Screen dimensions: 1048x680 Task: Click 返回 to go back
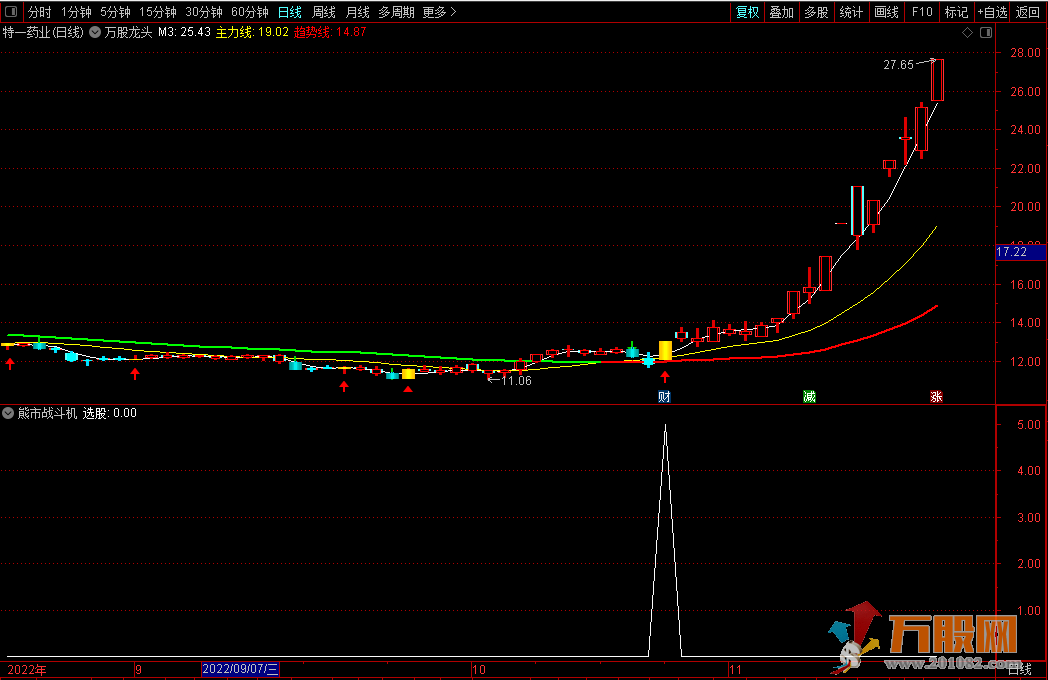pos(1028,12)
